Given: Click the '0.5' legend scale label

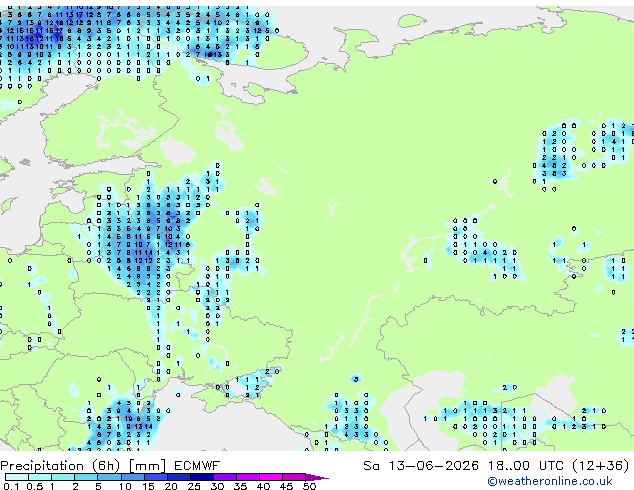Looking at the screenshot, I should [35, 486].
